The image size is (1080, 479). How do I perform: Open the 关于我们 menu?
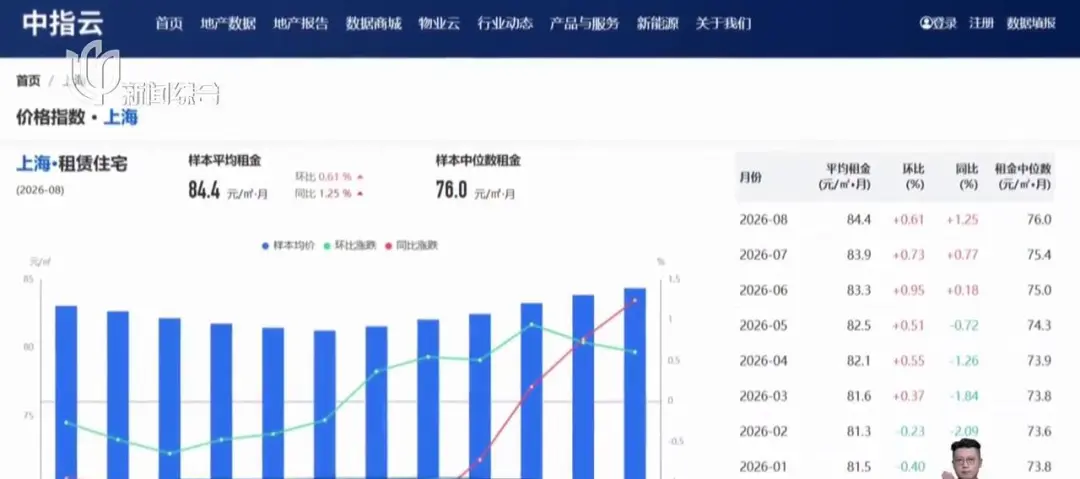(x=723, y=23)
